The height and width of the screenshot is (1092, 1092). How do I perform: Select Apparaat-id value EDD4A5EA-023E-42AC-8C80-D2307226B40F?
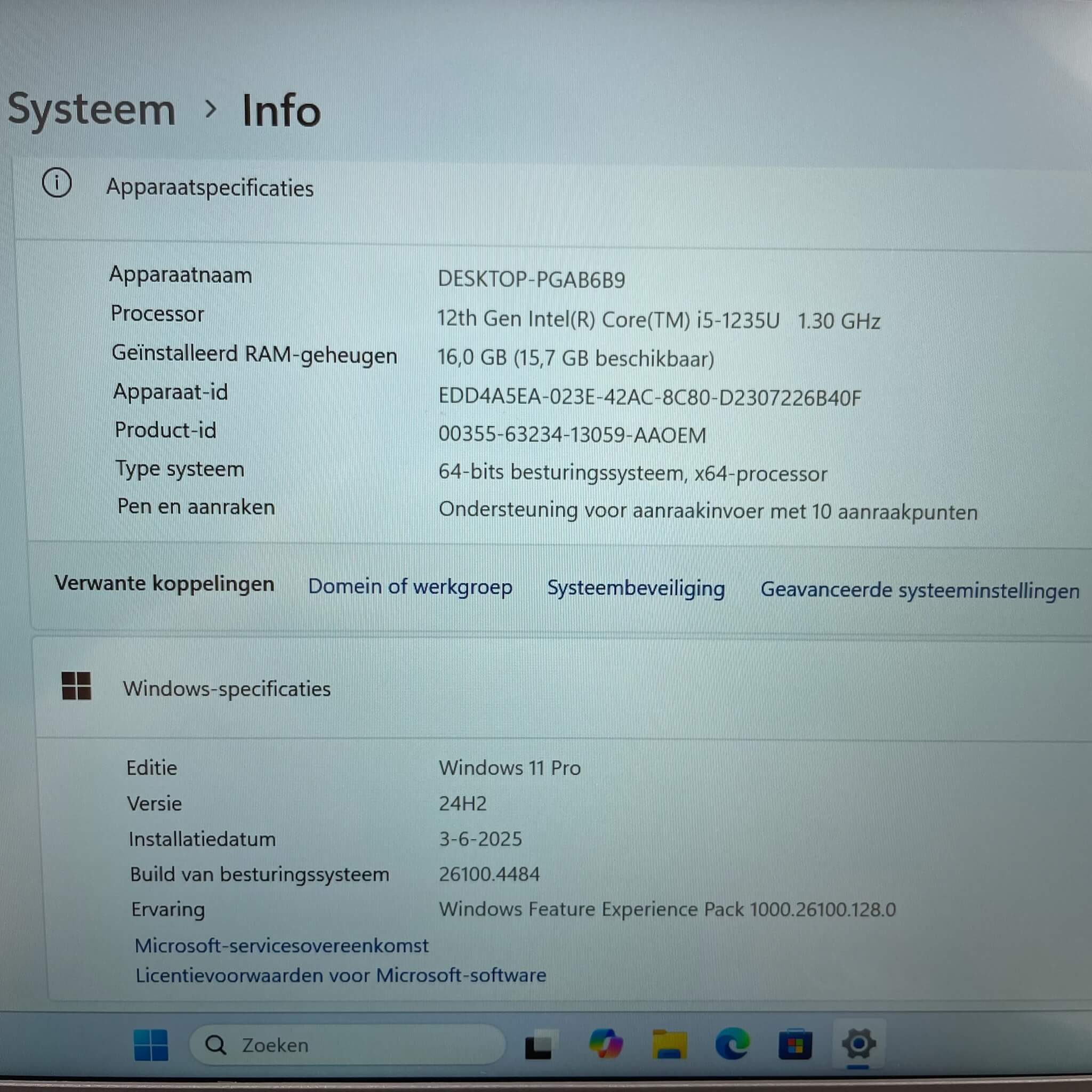tap(650, 397)
